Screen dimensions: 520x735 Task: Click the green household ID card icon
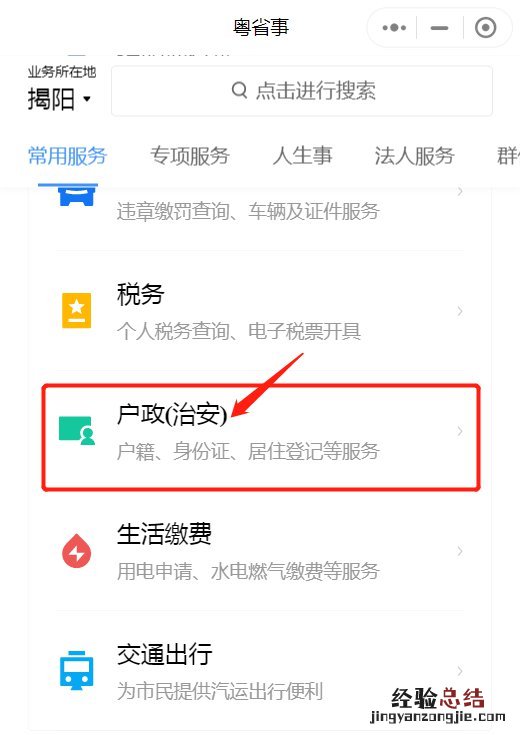(x=76, y=430)
